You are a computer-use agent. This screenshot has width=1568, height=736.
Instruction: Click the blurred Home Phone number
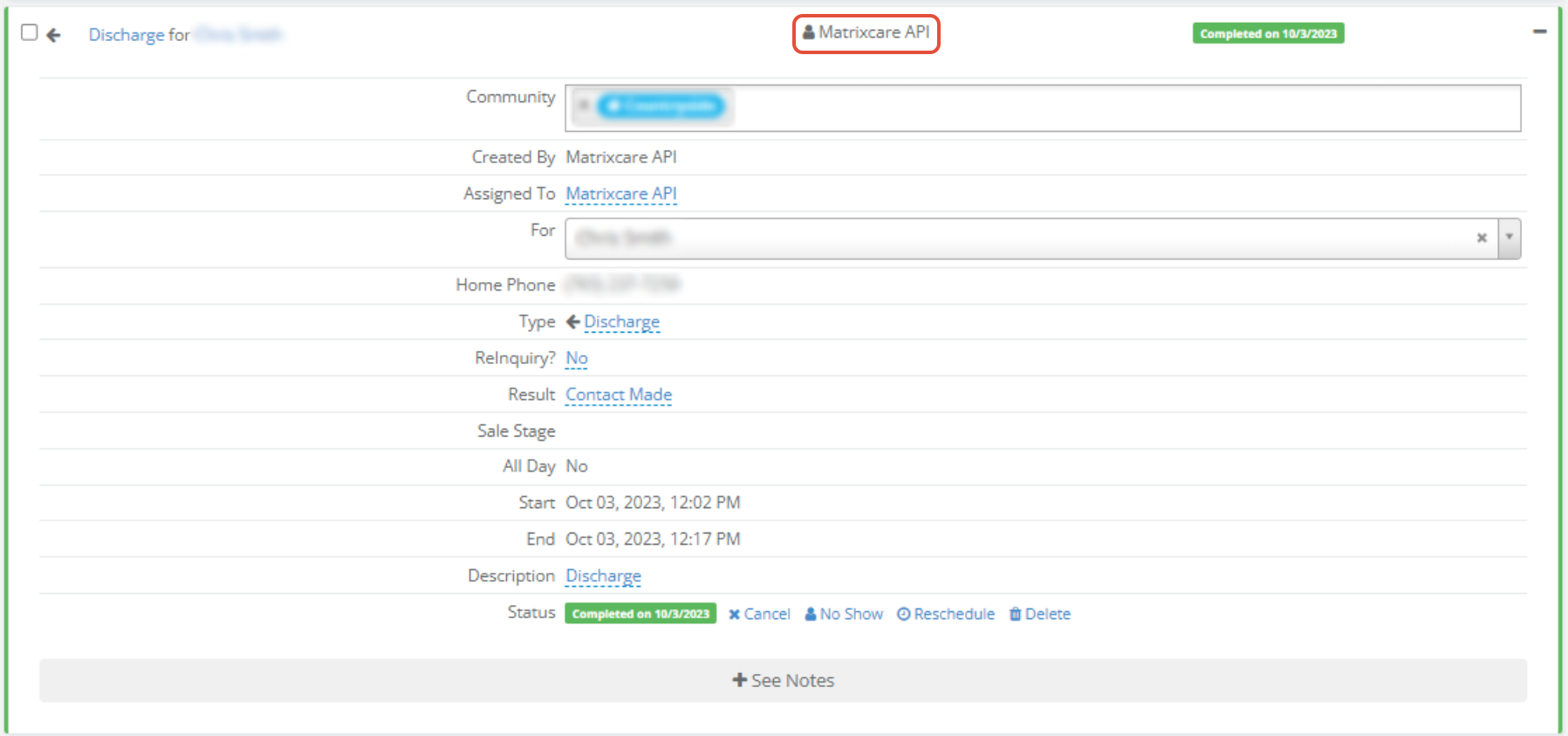pyautogui.click(x=623, y=284)
